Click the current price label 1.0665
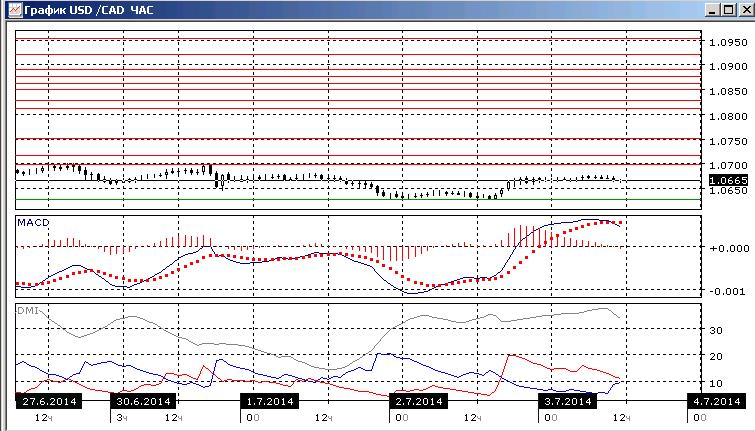The image size is (755, 431). (x=729, y=180)
